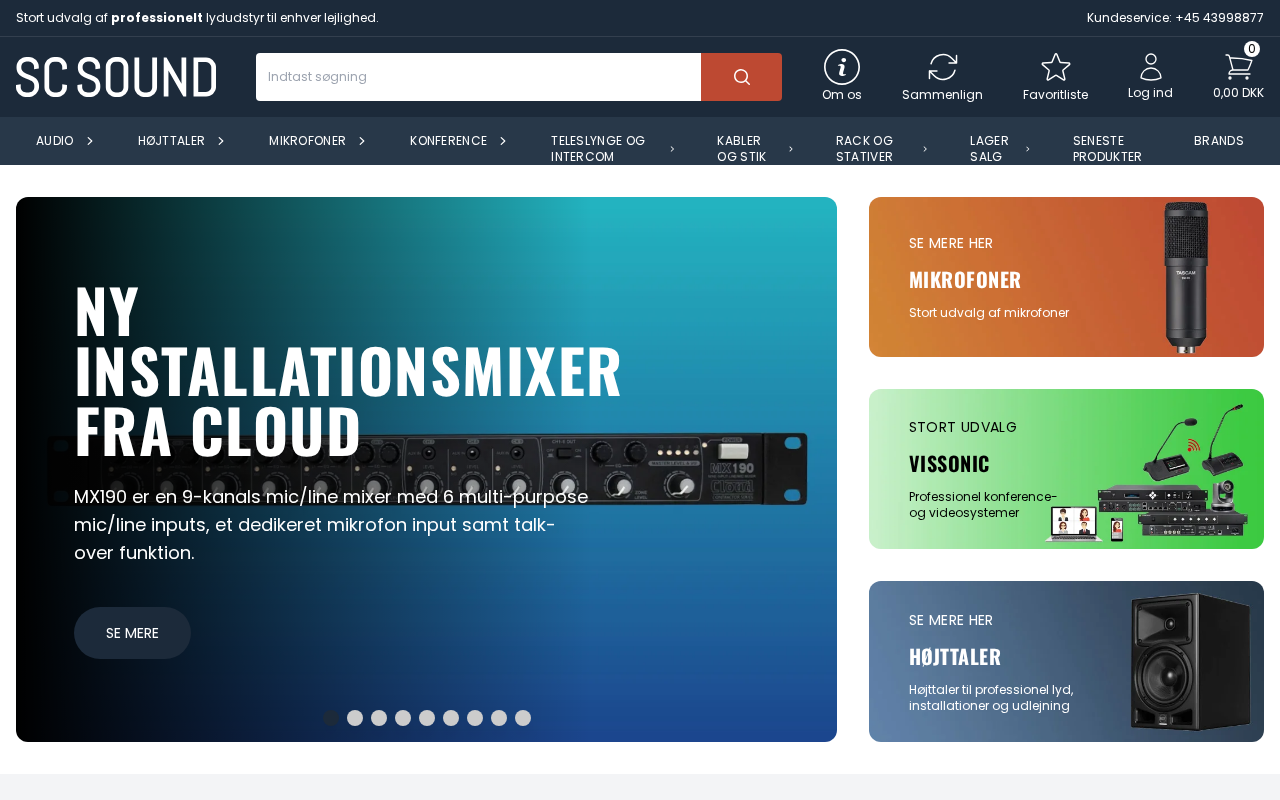Select seventh carousel slide dot
Screen dimensions: 1280x800
coord(475,718)
